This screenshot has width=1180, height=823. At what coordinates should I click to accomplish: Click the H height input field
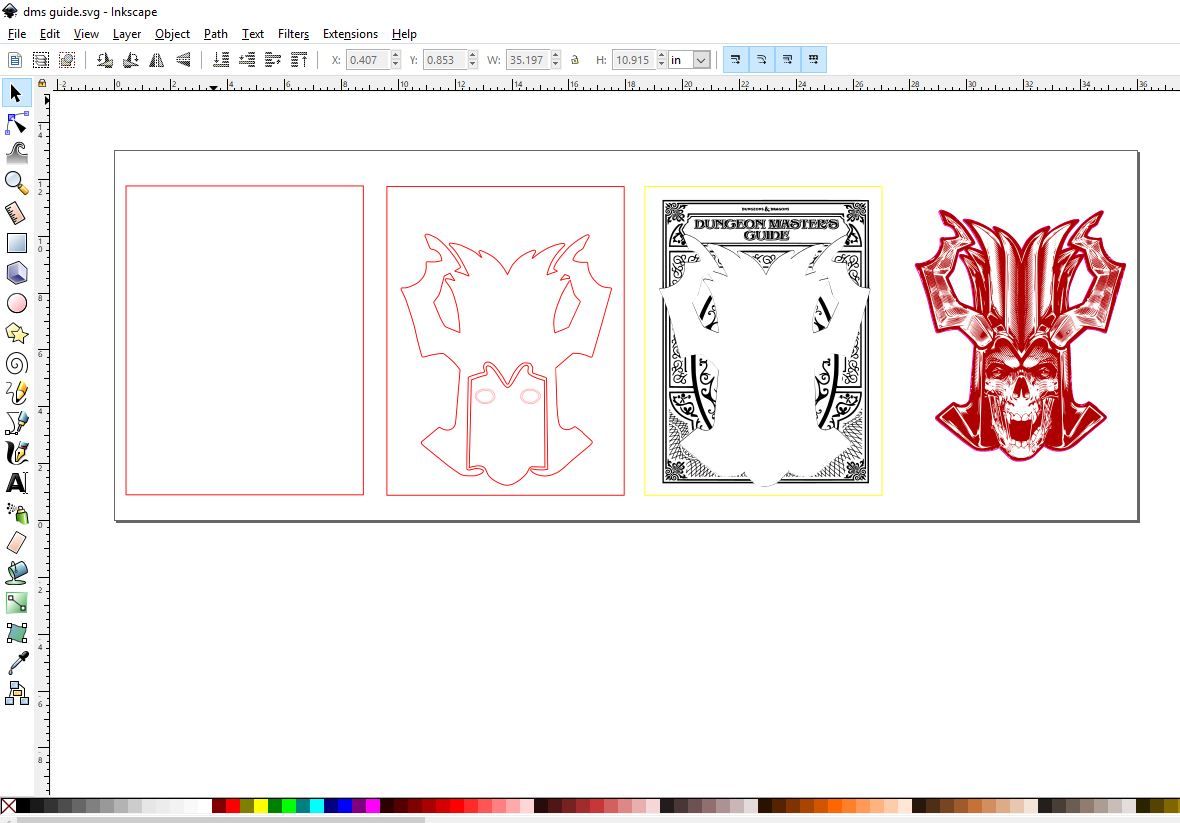pyautogui.click(x=634, y=59)
